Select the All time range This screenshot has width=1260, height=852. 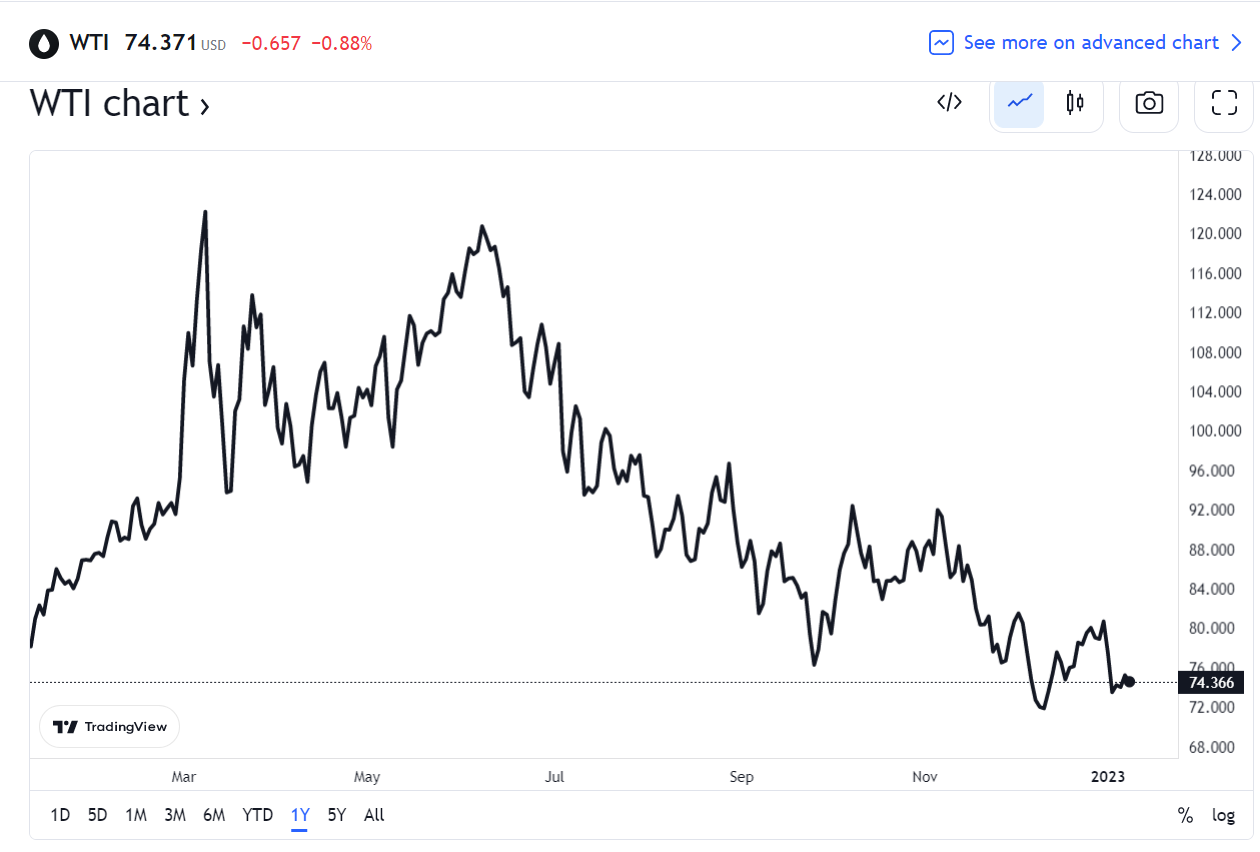pos(374,815)
